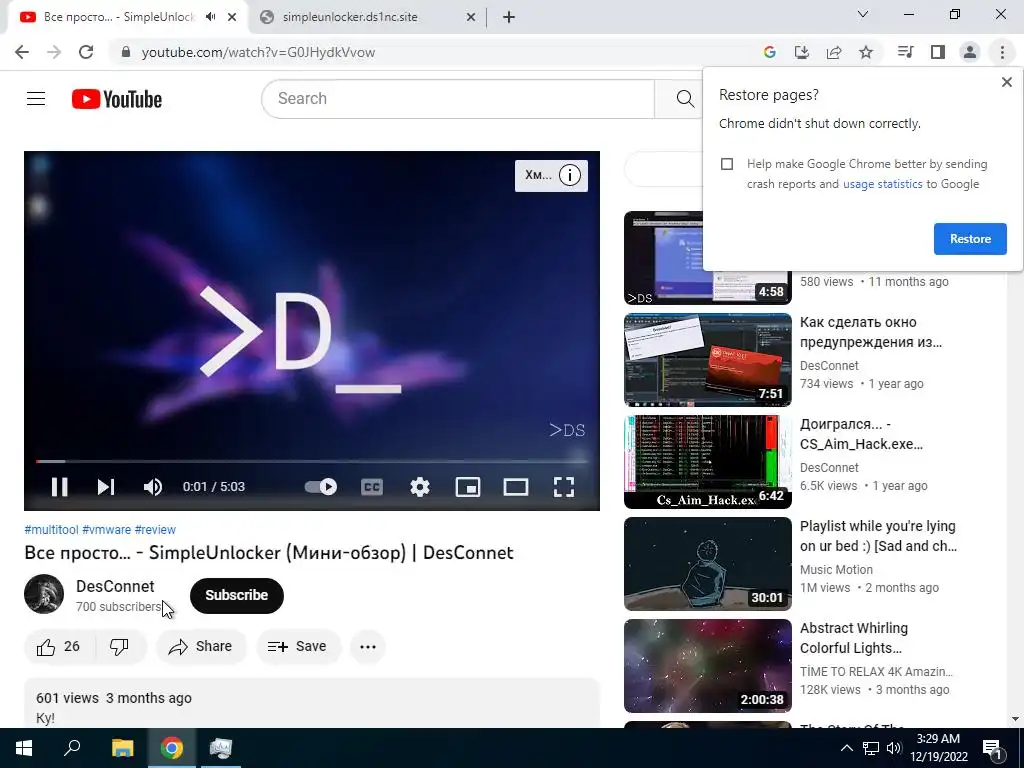The width and height of the screenshot is (1024, 768).
Task: Mute tab via speaker icon
Action: [x=210, y=17]
